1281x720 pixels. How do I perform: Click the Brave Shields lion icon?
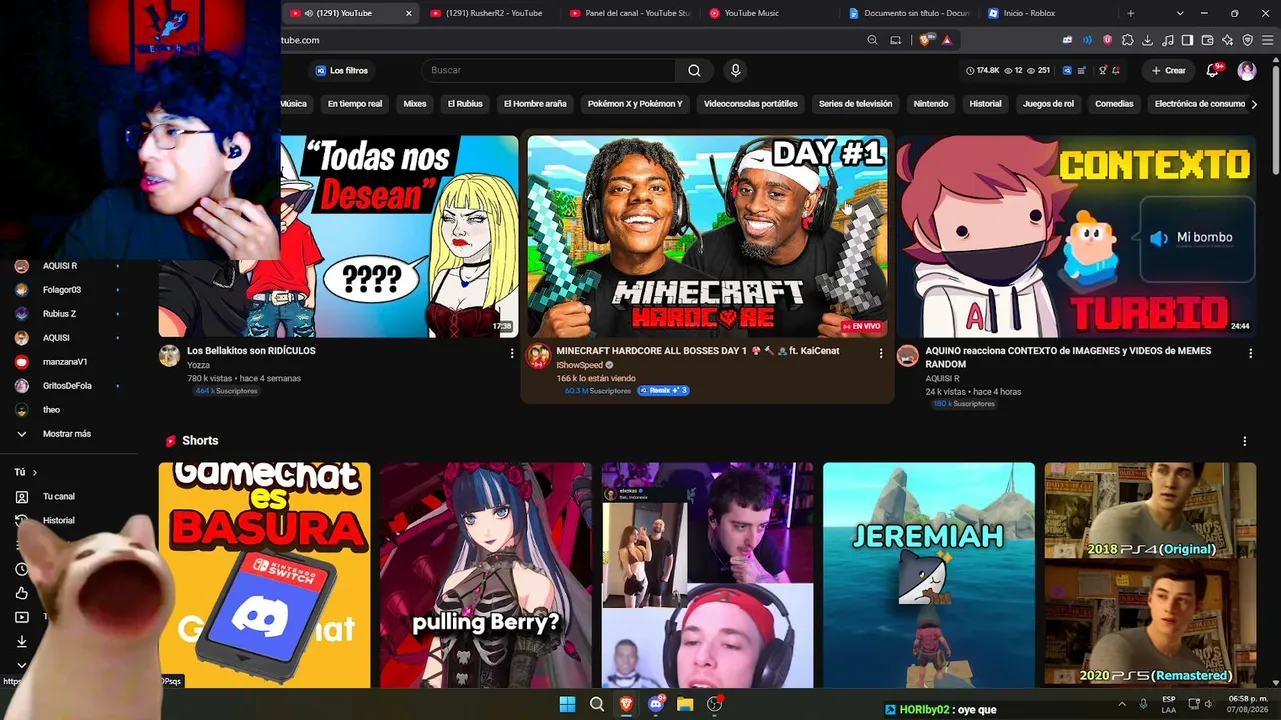click(925, 40)
